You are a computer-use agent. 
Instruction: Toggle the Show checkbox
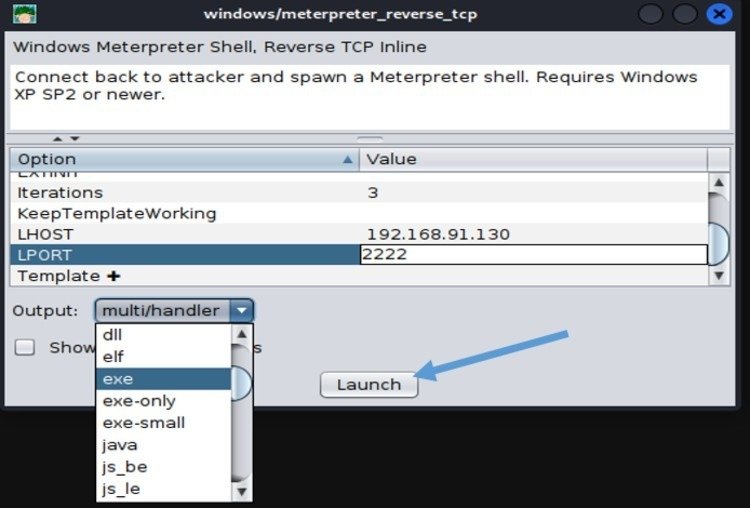tap(24, 347)
